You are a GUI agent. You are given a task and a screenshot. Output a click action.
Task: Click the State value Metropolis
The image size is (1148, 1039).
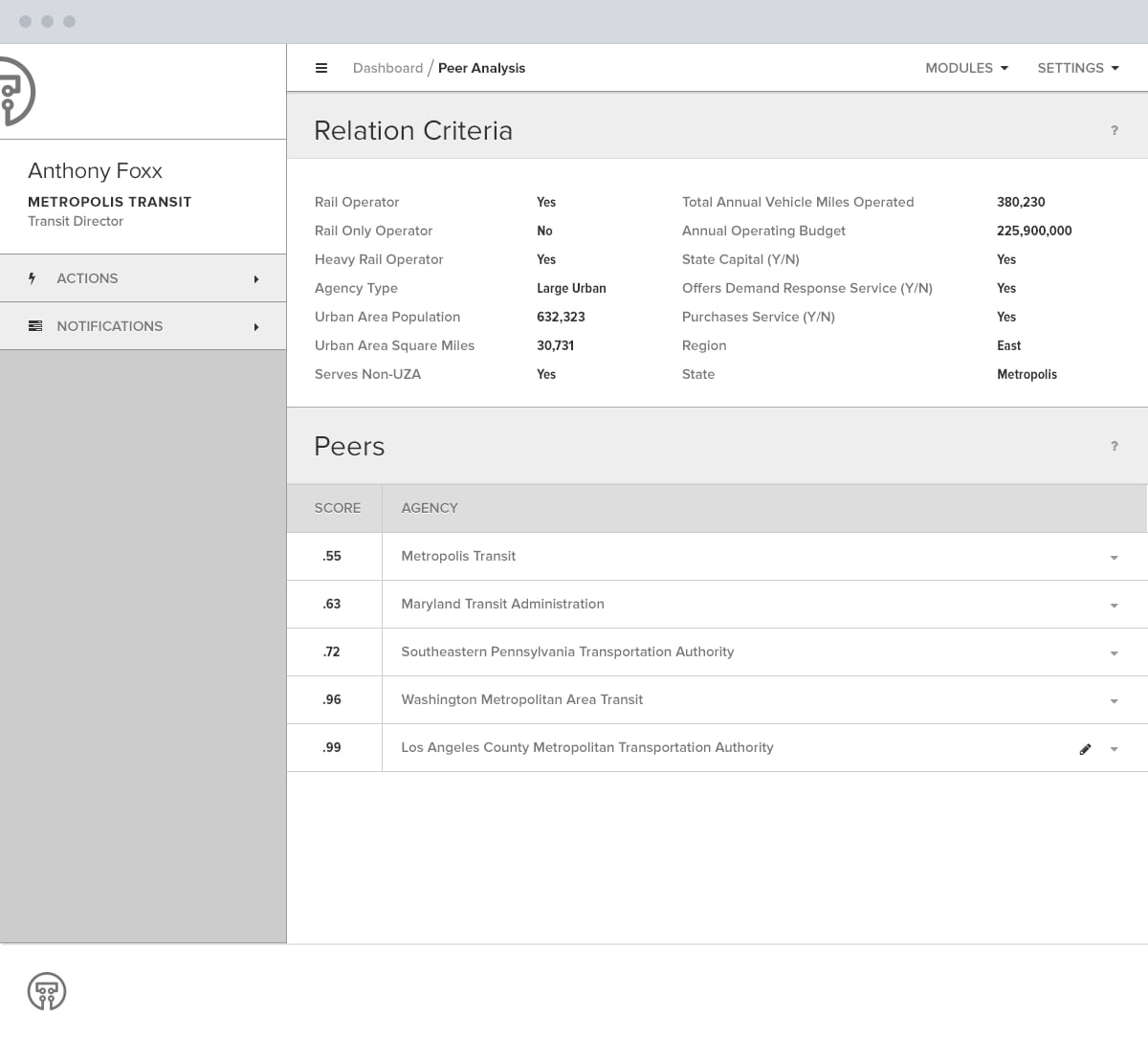(x=1027, y=374)
